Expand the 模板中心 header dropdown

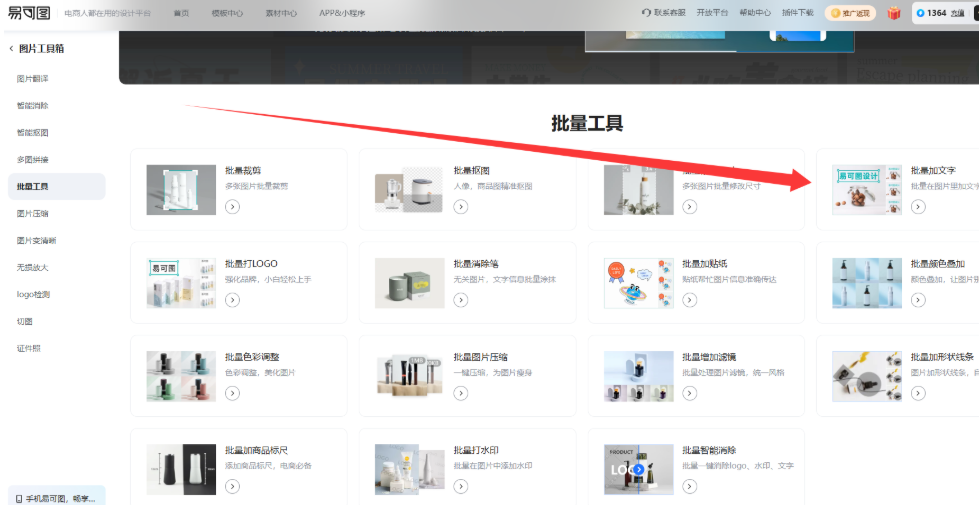tap(228, 13)
